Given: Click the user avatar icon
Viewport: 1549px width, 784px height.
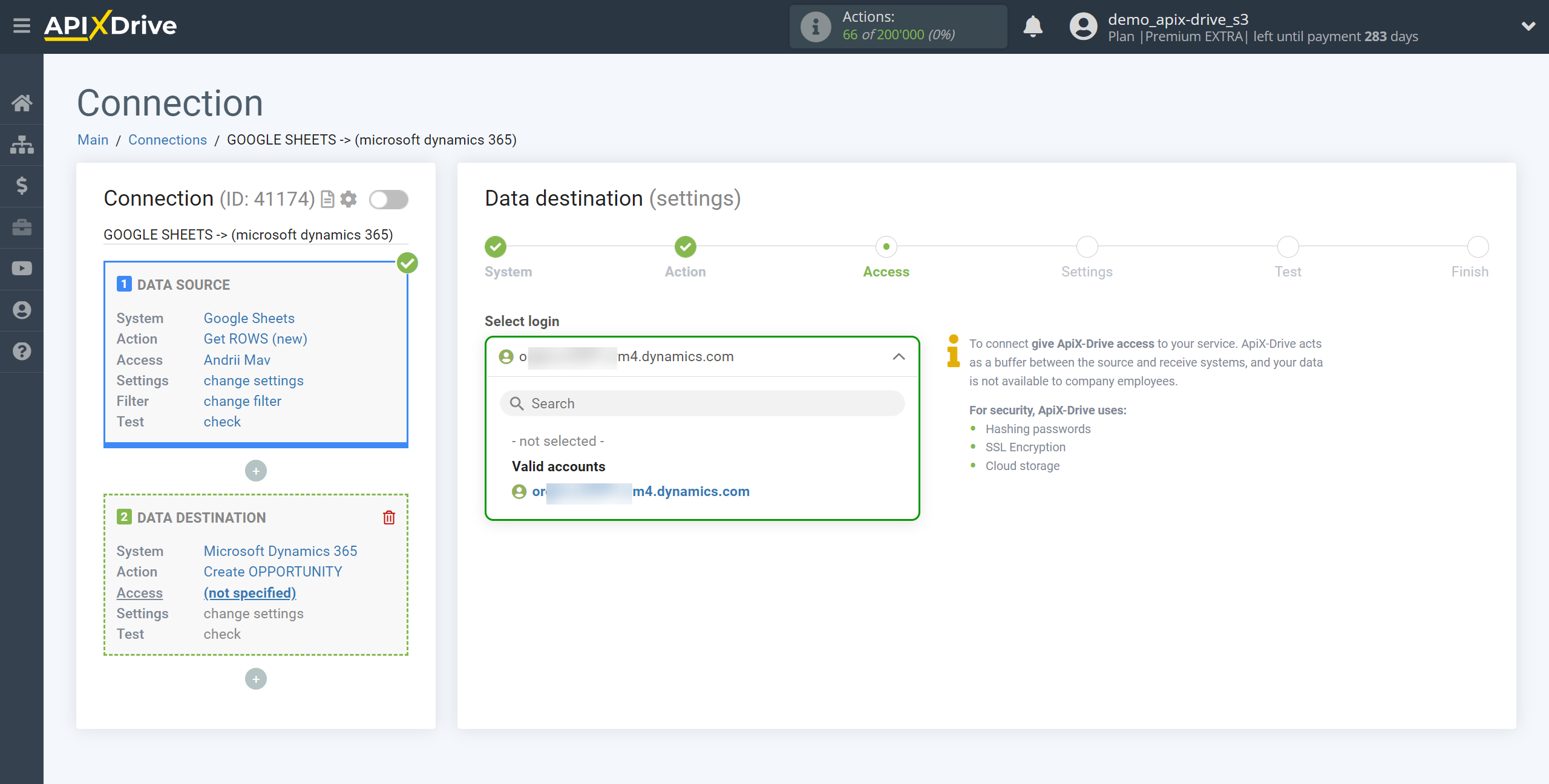Looking at the screenshot, I should point(1083,27).
